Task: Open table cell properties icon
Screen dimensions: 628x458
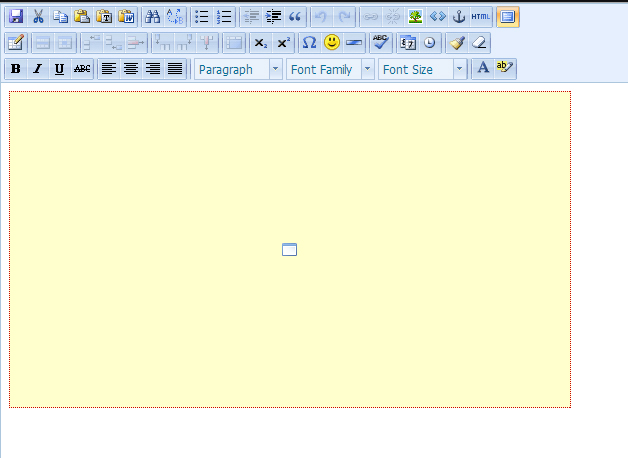Action: click(x=65, y=43)
